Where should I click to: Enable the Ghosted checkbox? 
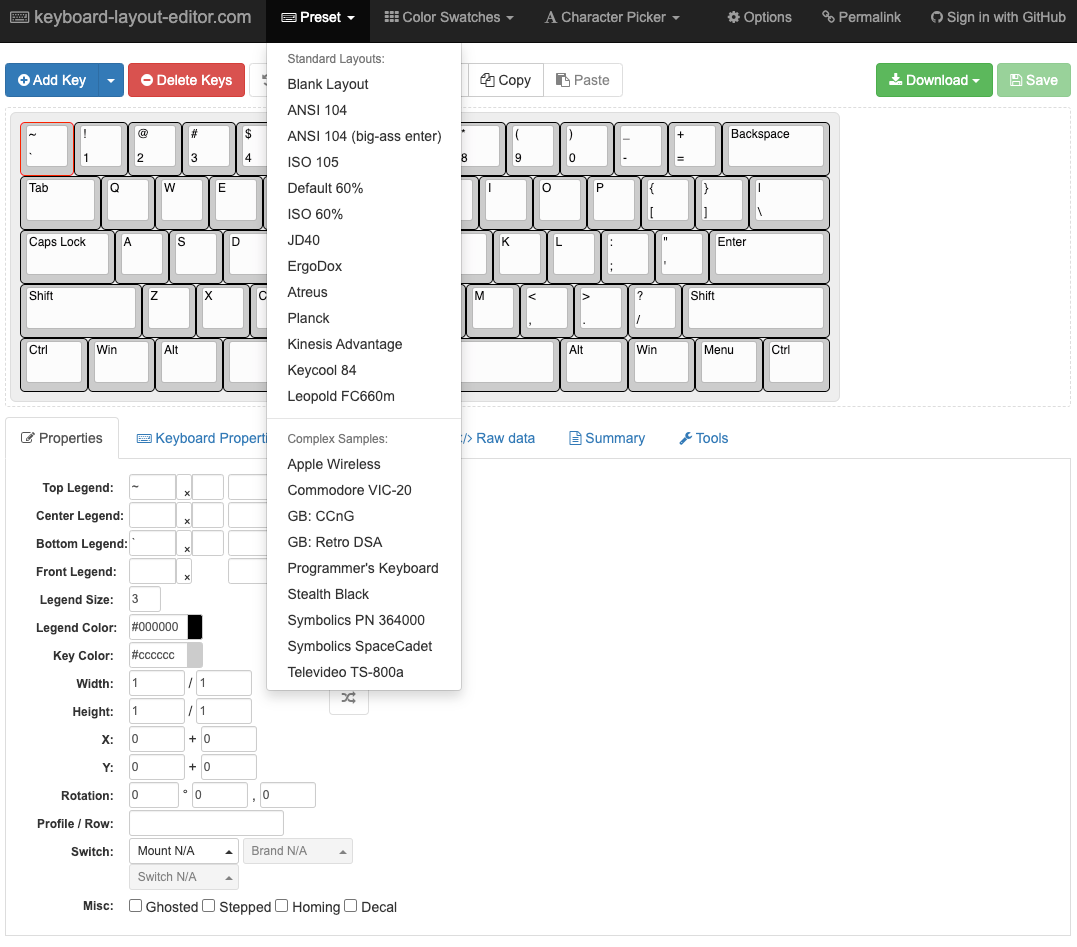136,906
